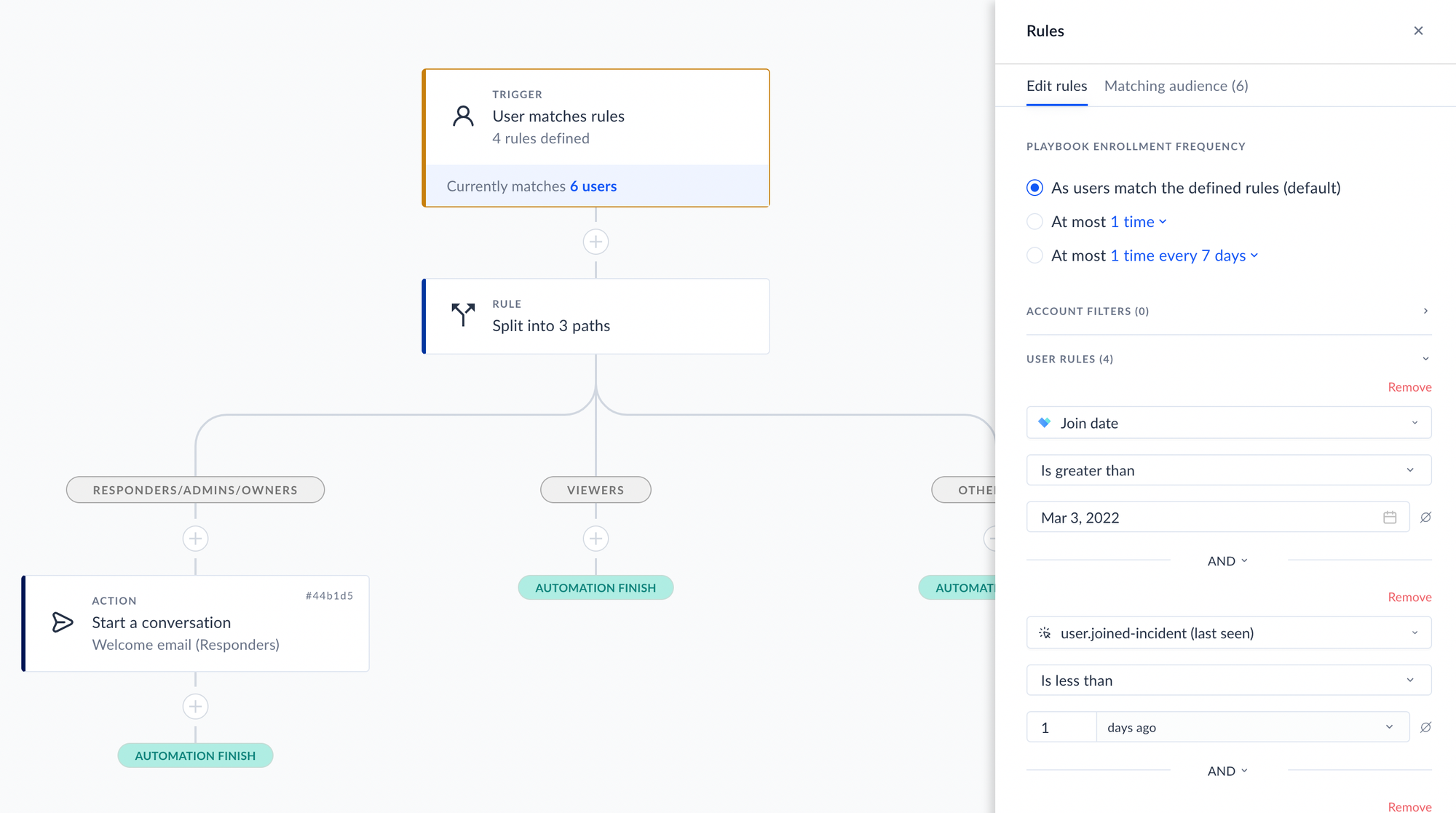This screenshot has width=1456, height=813.
Task: Click the plus button below the Trigger card
Action: tap(596, 242)
